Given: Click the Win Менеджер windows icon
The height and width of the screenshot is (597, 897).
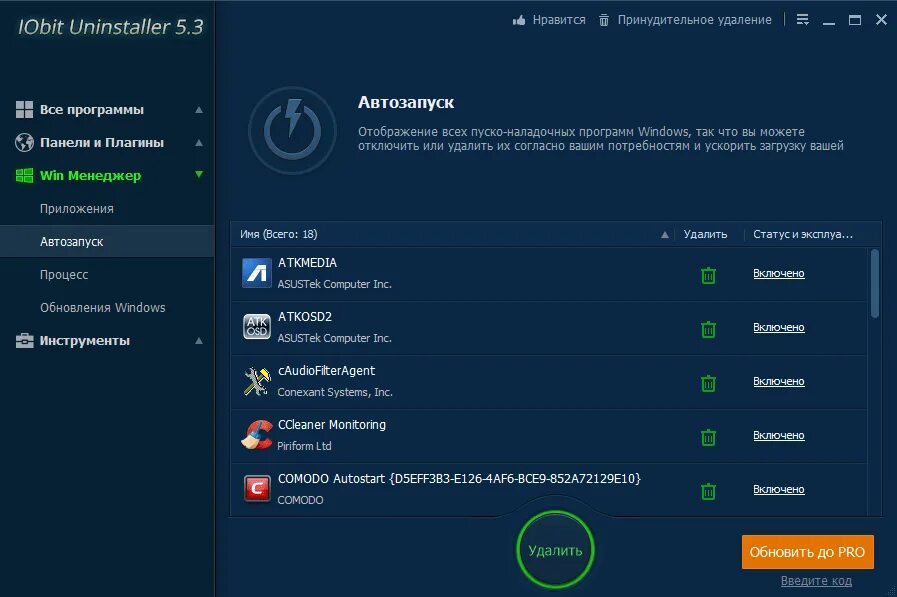Looking at the screenshot, I should 24,176.
